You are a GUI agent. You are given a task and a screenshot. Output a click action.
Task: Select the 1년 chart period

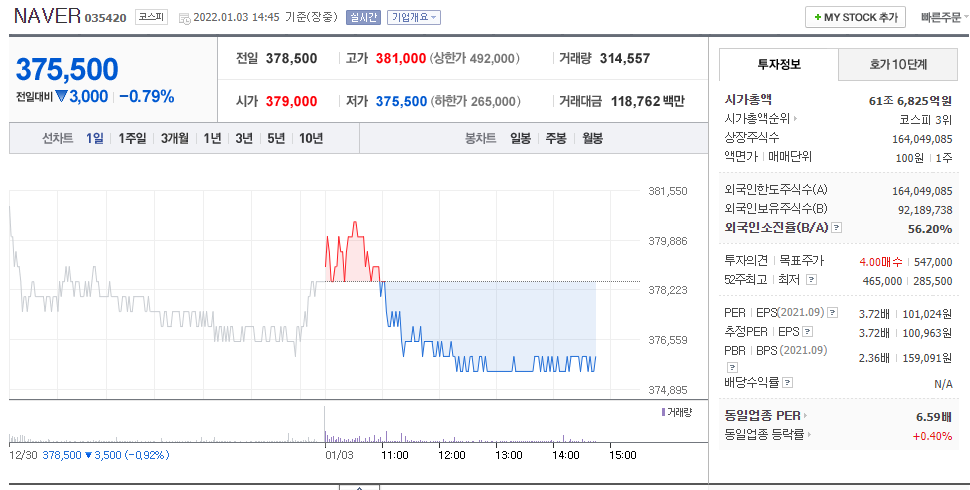212,138
